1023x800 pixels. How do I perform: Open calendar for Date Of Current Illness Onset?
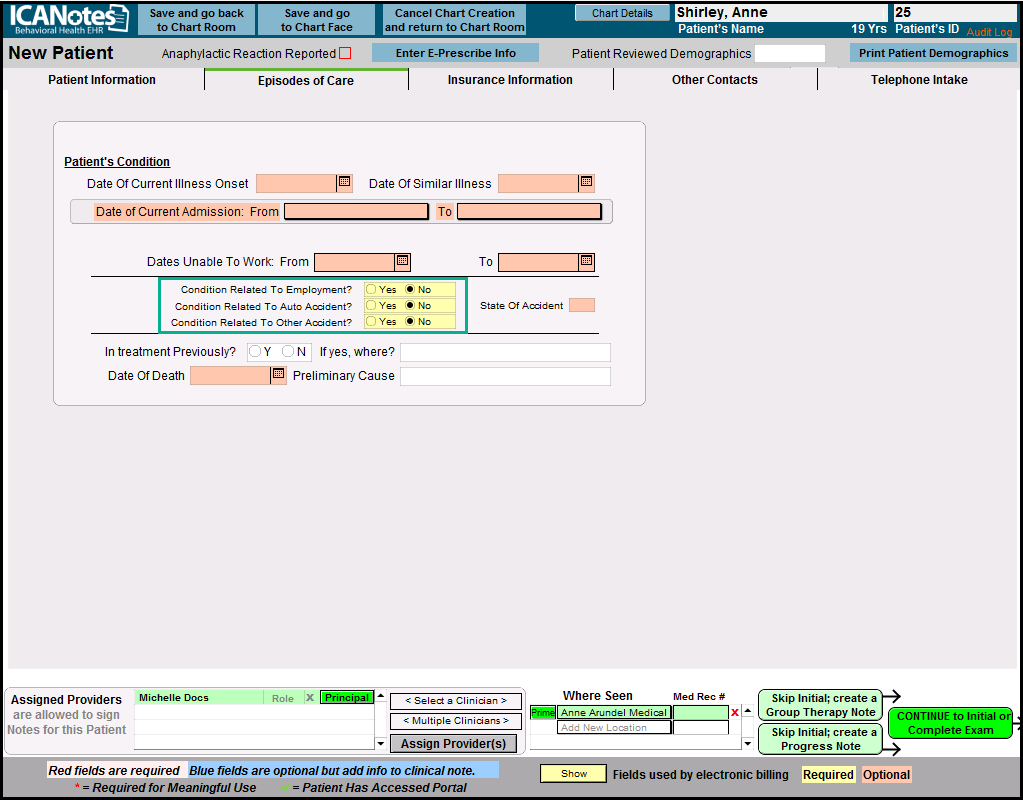(344, 183)
